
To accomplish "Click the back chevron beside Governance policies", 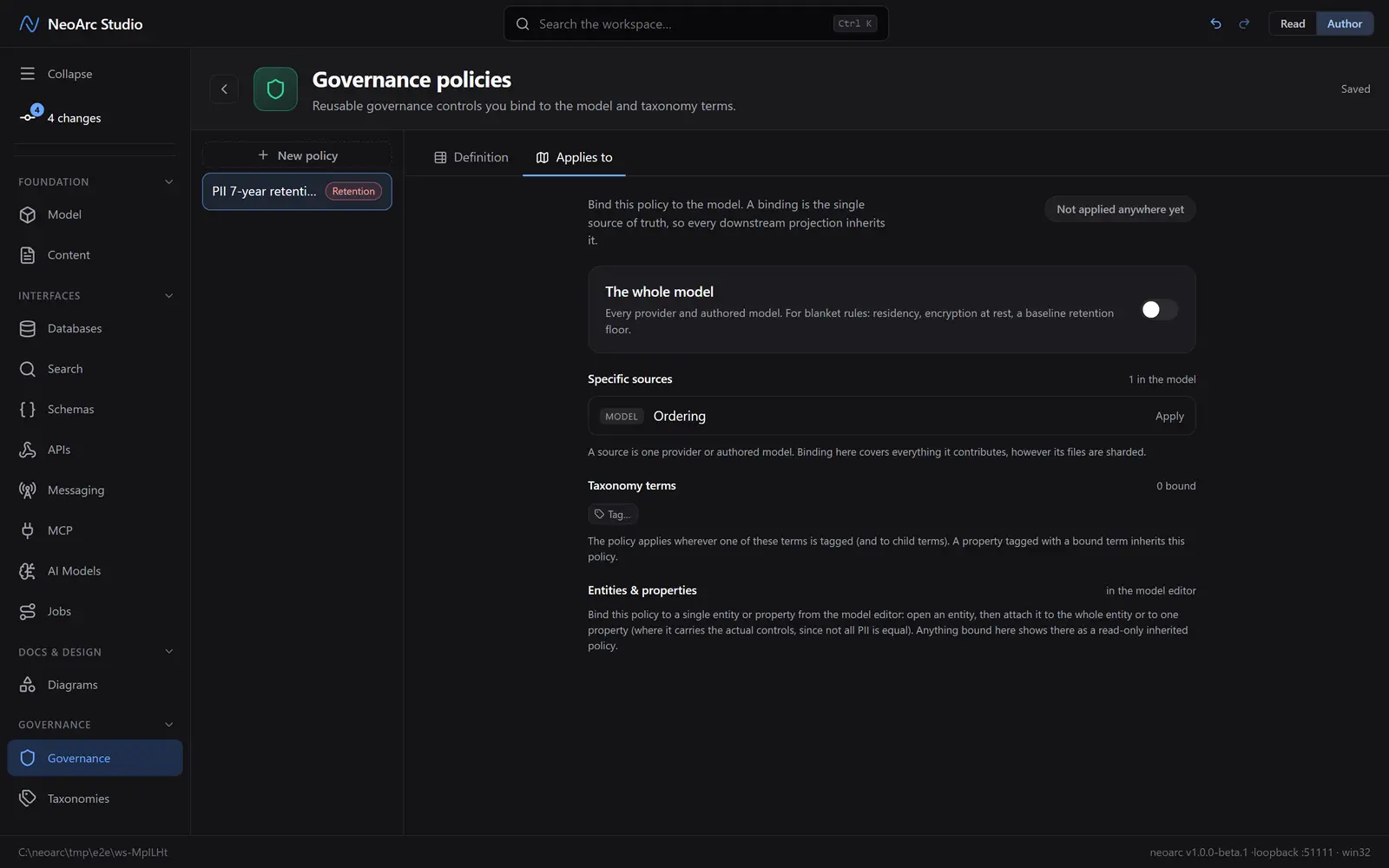I will pyautogui.click(x=224, y=89).
